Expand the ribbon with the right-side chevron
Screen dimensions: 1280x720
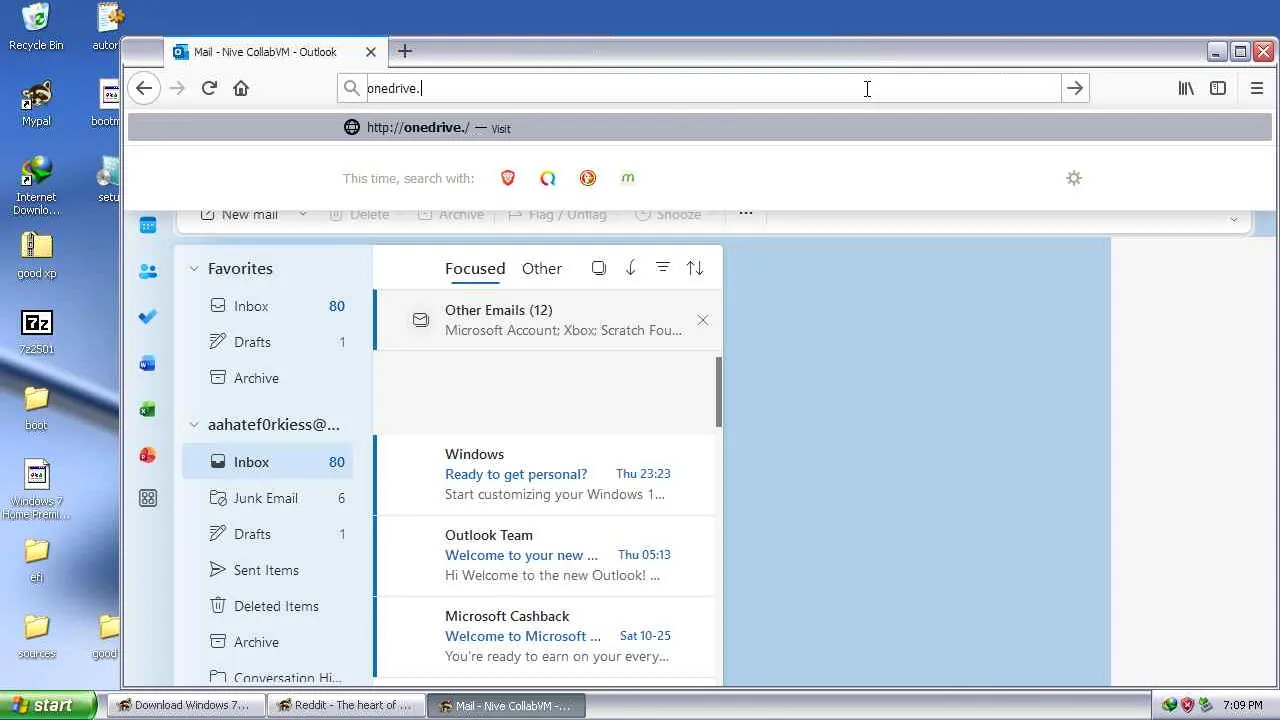(x=1234, y=219)
